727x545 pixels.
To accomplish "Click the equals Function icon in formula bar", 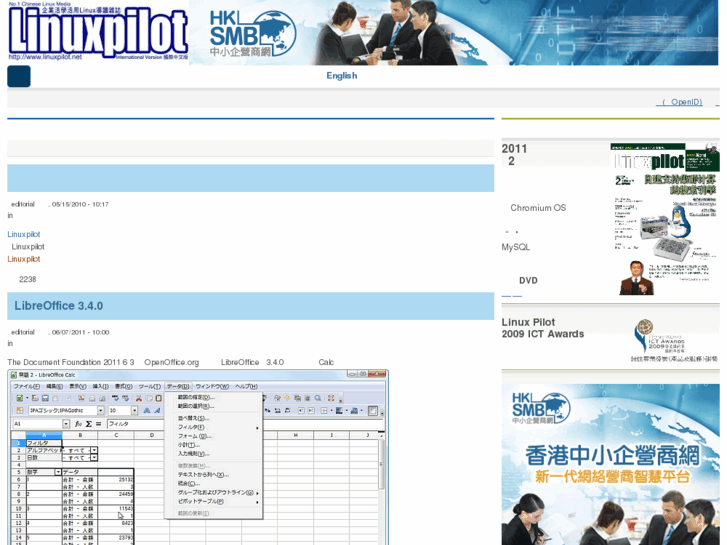I will pos(98,424).
